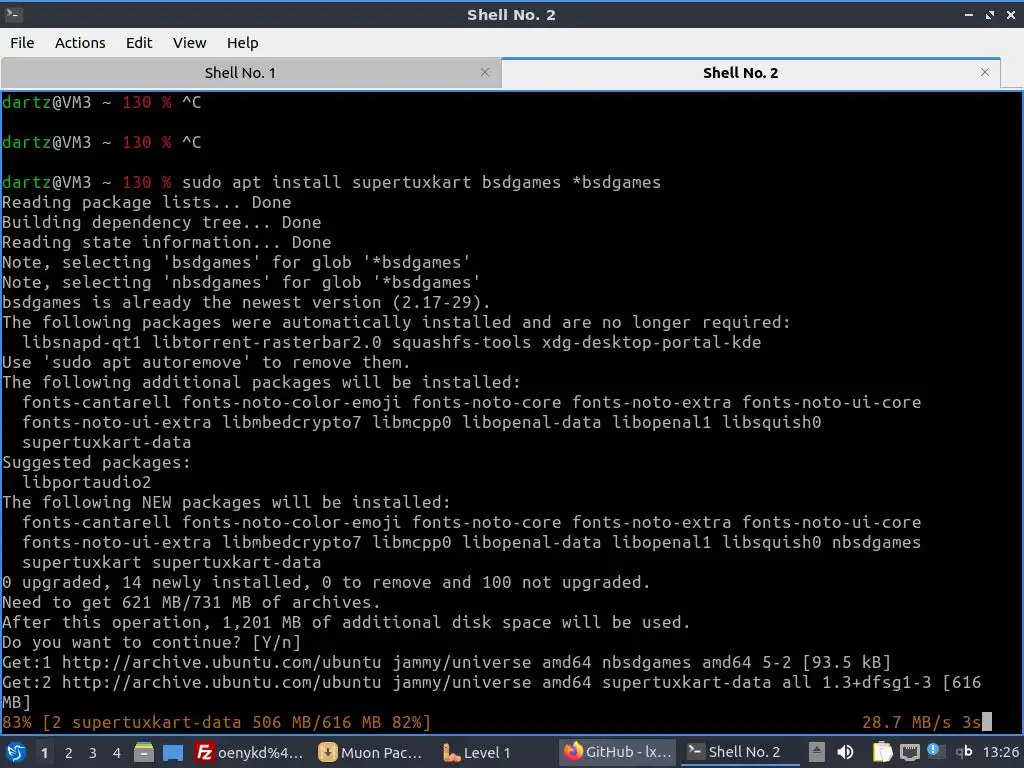Click the '28.7 MB/s 3s' download speed text
The height and width of the screenshot is (768, 1024).
click(921, 722)
